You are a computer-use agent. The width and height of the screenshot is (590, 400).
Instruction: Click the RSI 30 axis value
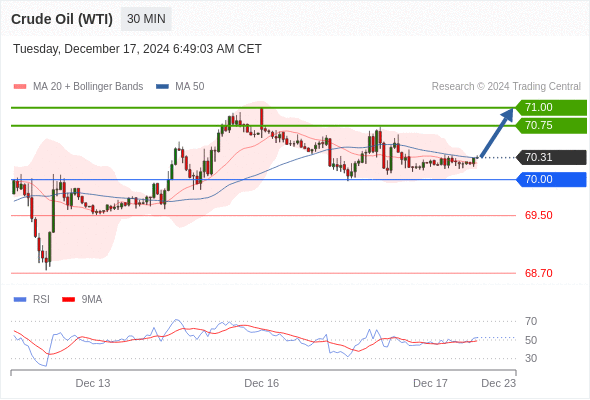pyautogui.click(x=531, y=358)
